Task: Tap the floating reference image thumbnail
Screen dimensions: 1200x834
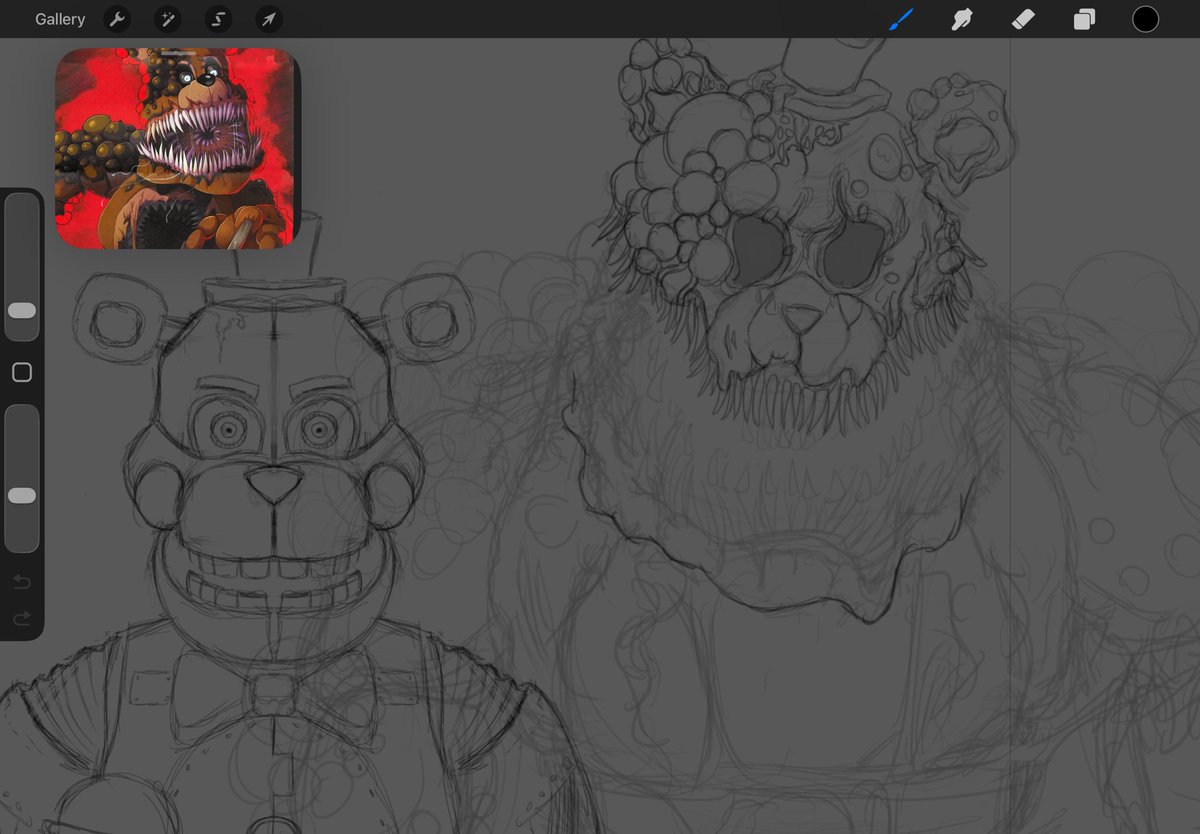Action: coord(177,148)
